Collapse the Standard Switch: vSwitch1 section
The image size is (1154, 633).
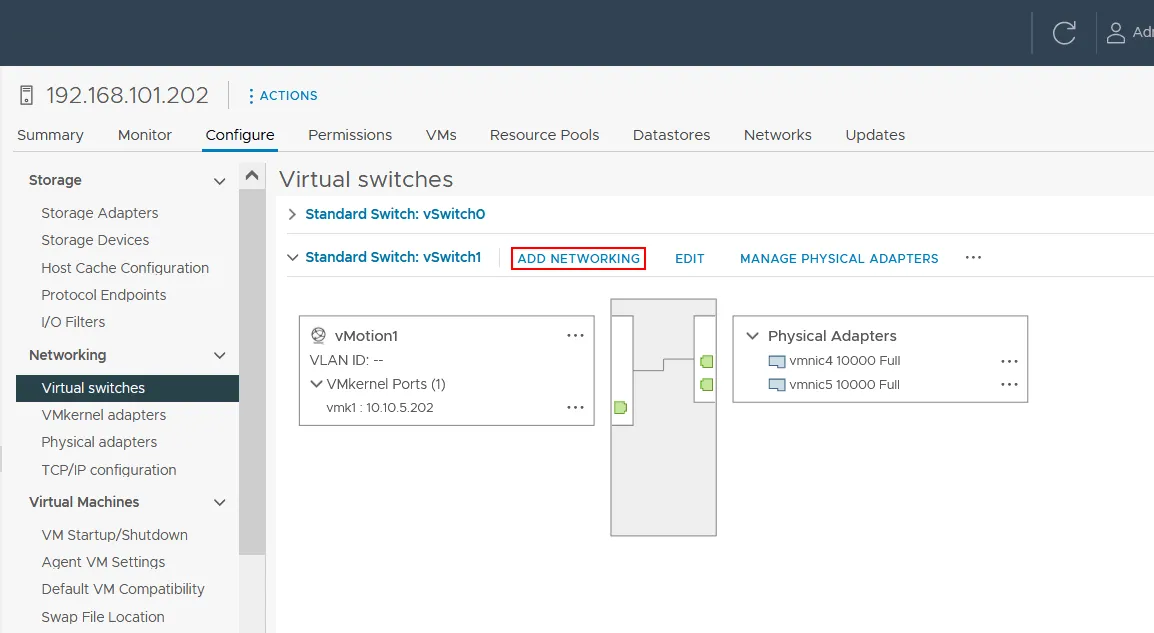click(292, 257)
